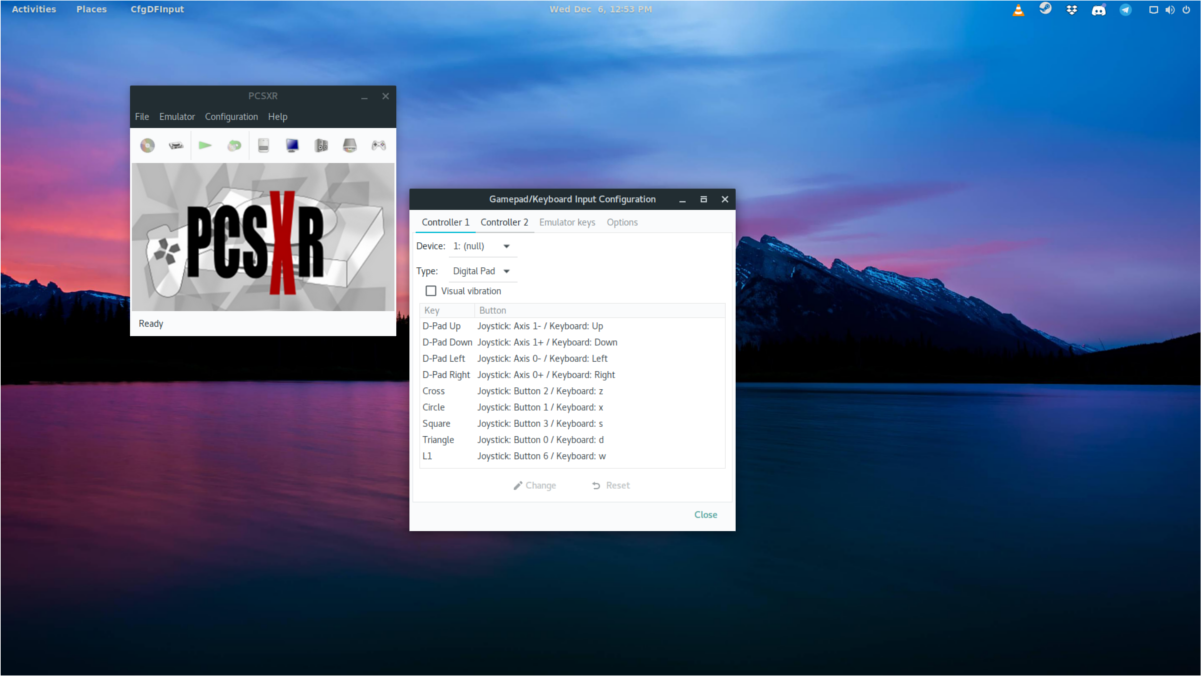Open Graphics configuration monitor icon
The width and height of the screenshot is (1201, 676).
292,145
